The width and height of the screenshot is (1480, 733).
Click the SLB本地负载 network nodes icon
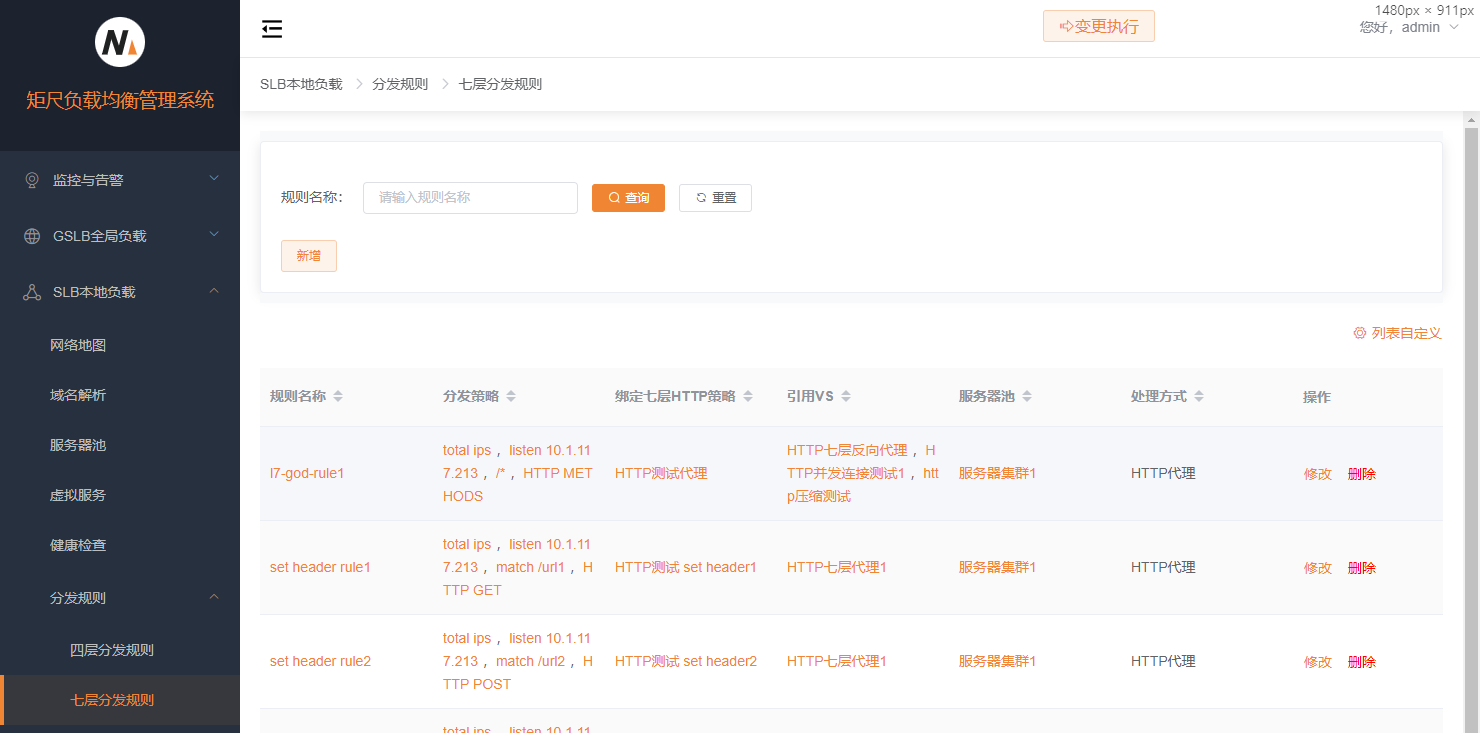tap(32, 292)
